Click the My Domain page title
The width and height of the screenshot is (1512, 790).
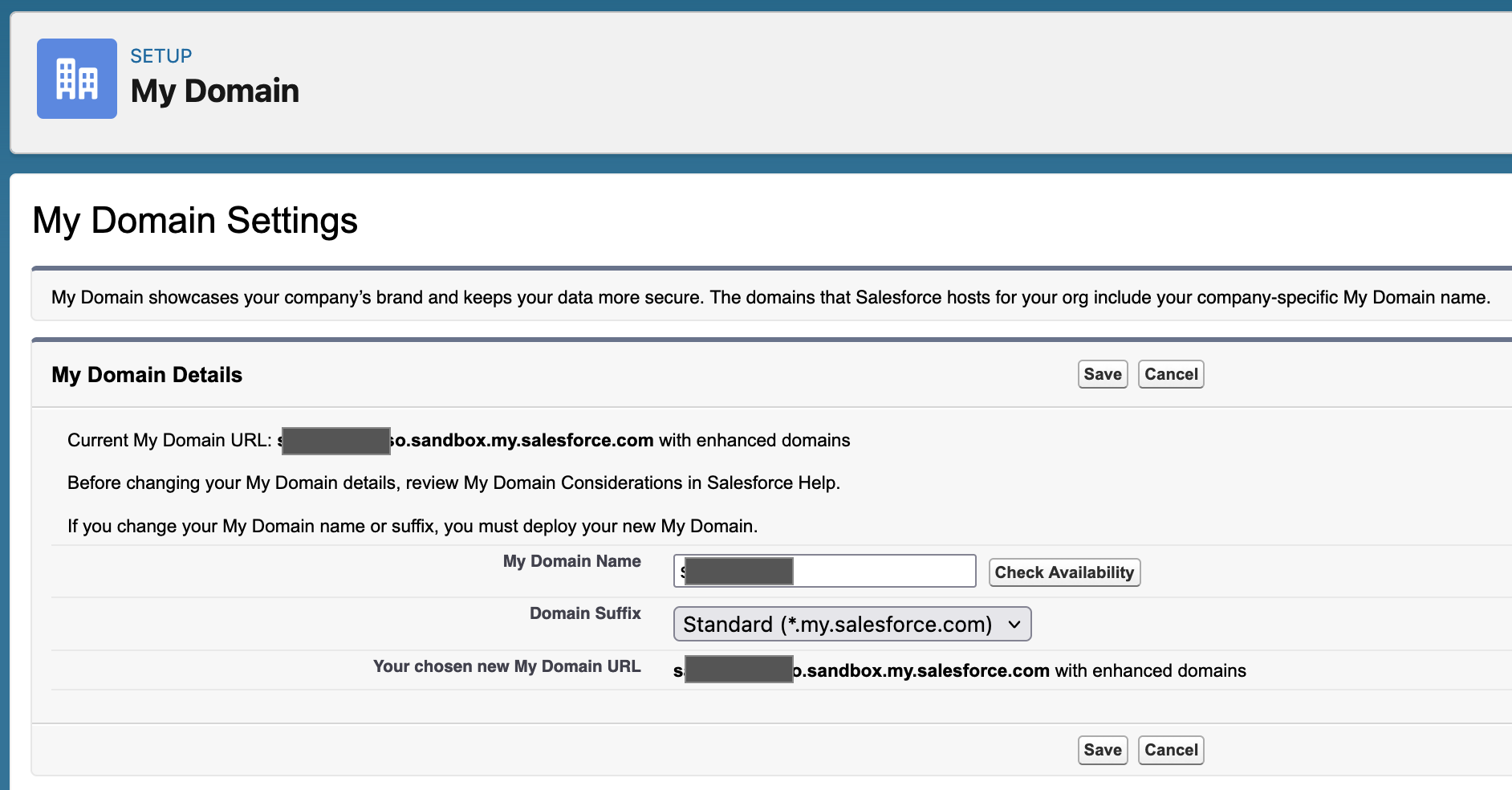tap(214, 90)
